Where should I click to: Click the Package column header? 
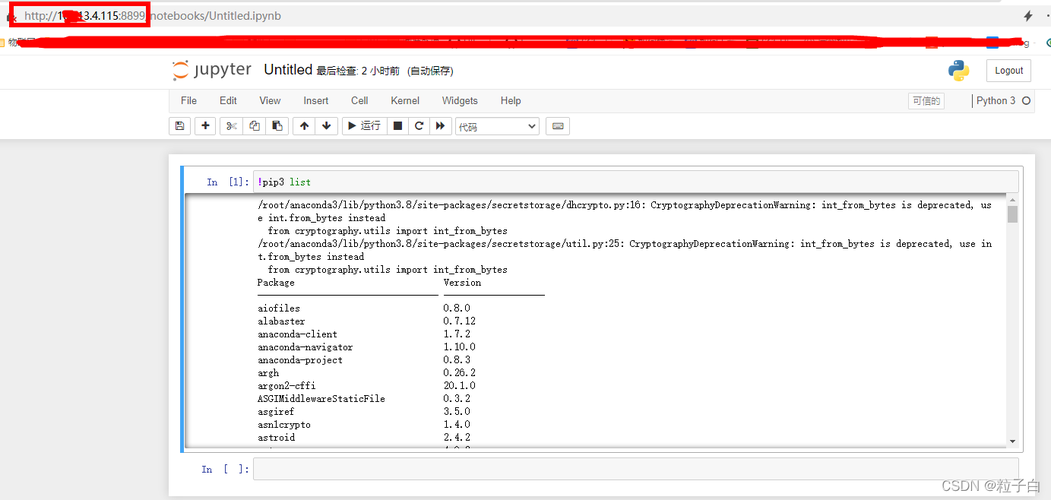(275, 283)
